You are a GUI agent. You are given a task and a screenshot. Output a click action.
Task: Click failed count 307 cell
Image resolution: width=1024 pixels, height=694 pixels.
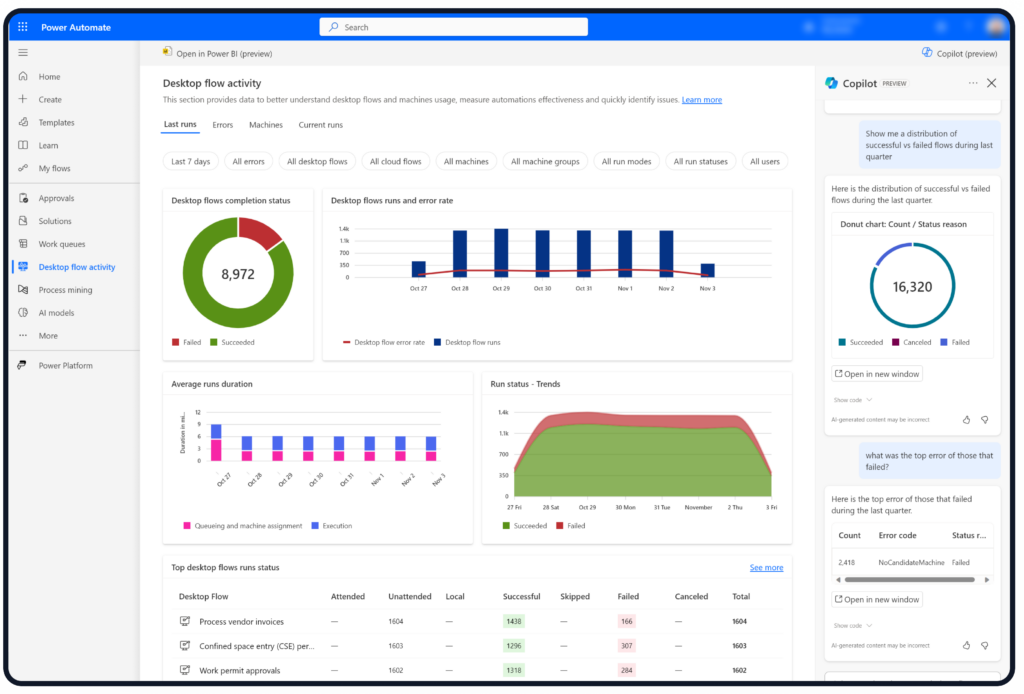[626, 645]
